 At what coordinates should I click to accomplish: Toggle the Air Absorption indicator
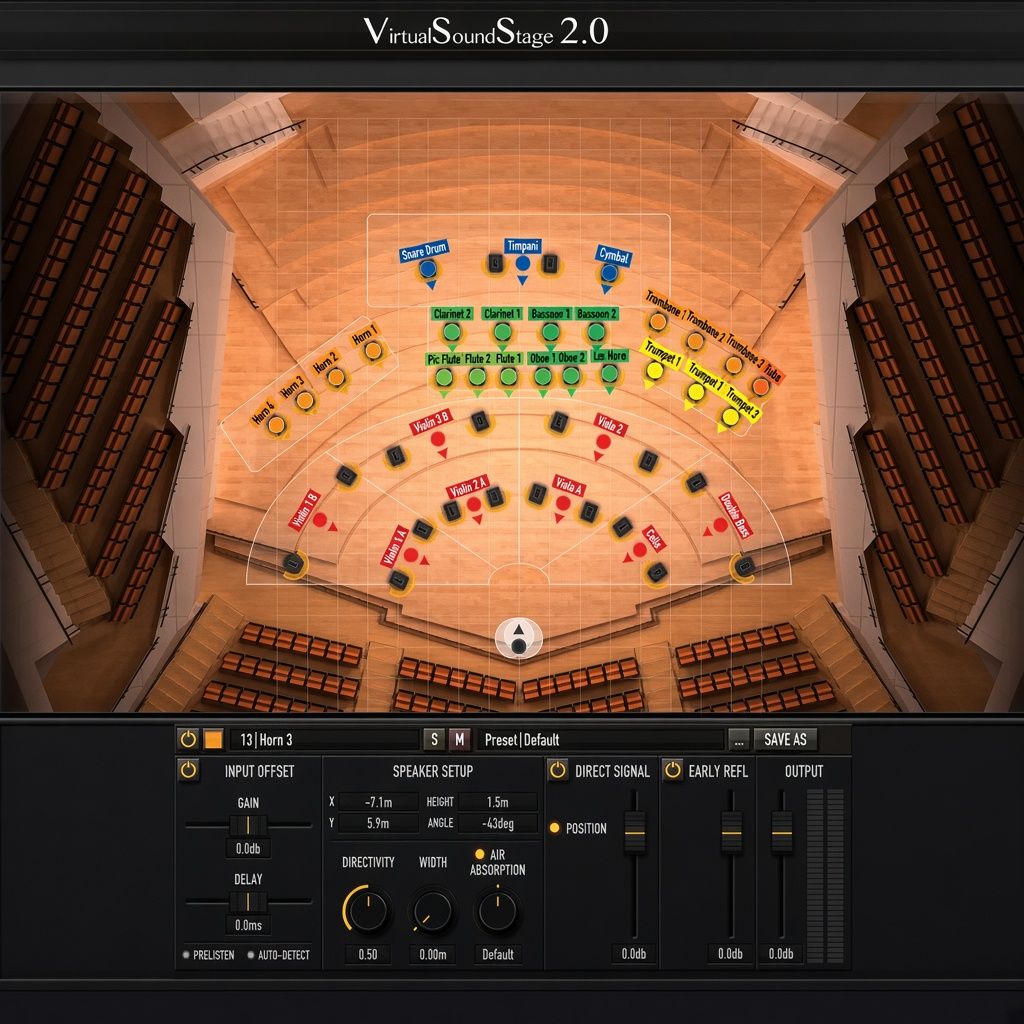[x=479, y=854]
